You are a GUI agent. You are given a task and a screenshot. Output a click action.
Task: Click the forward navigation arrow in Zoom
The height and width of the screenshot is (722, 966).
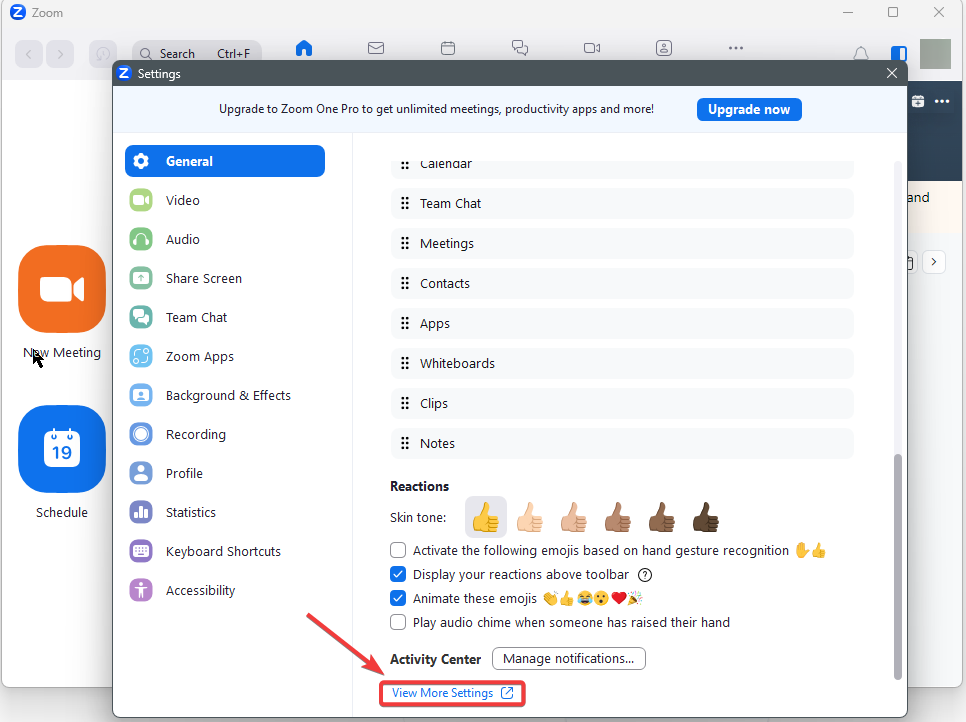(60, 54)
